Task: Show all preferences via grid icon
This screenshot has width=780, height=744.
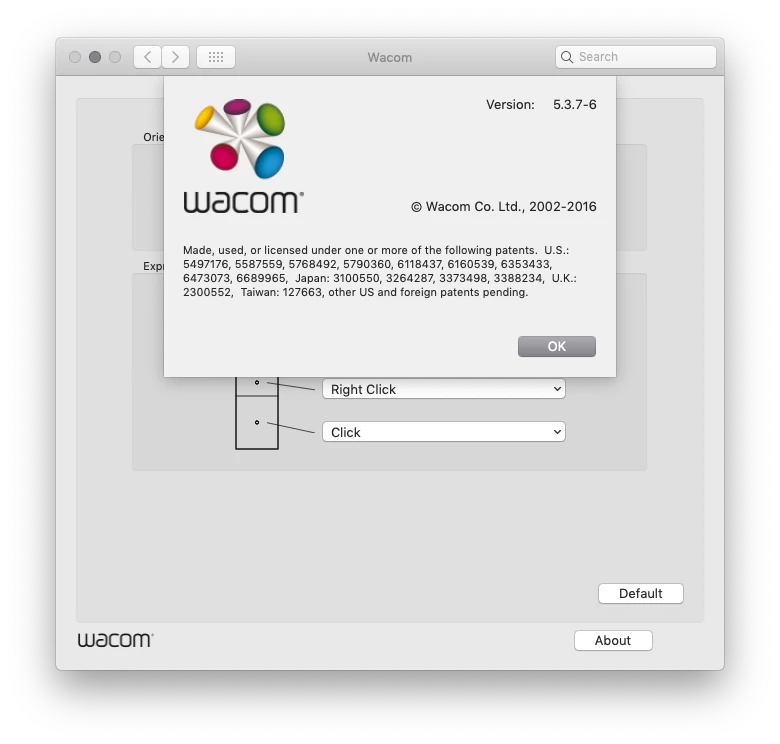Action: tap(216, 57)
